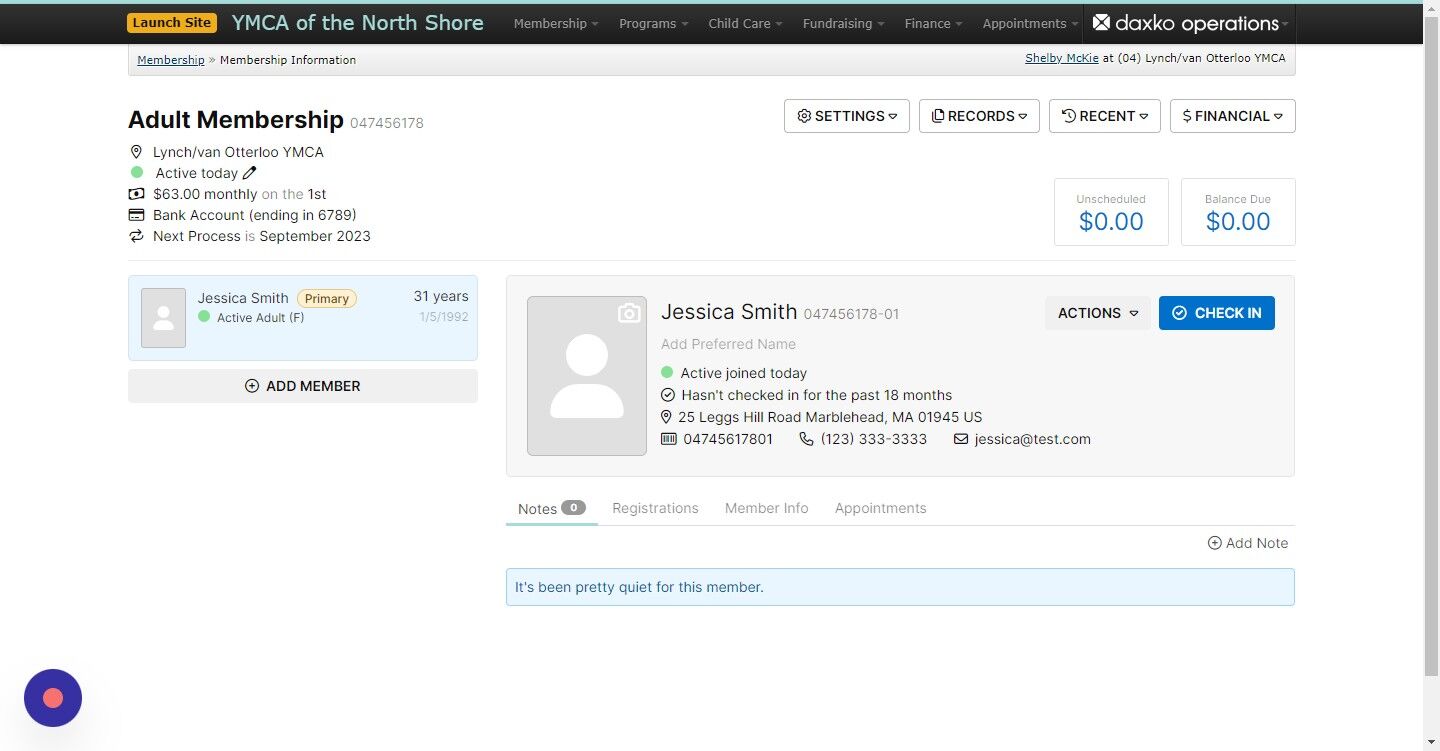Open the Membership menu in the top bar

(x=556, y=23)
